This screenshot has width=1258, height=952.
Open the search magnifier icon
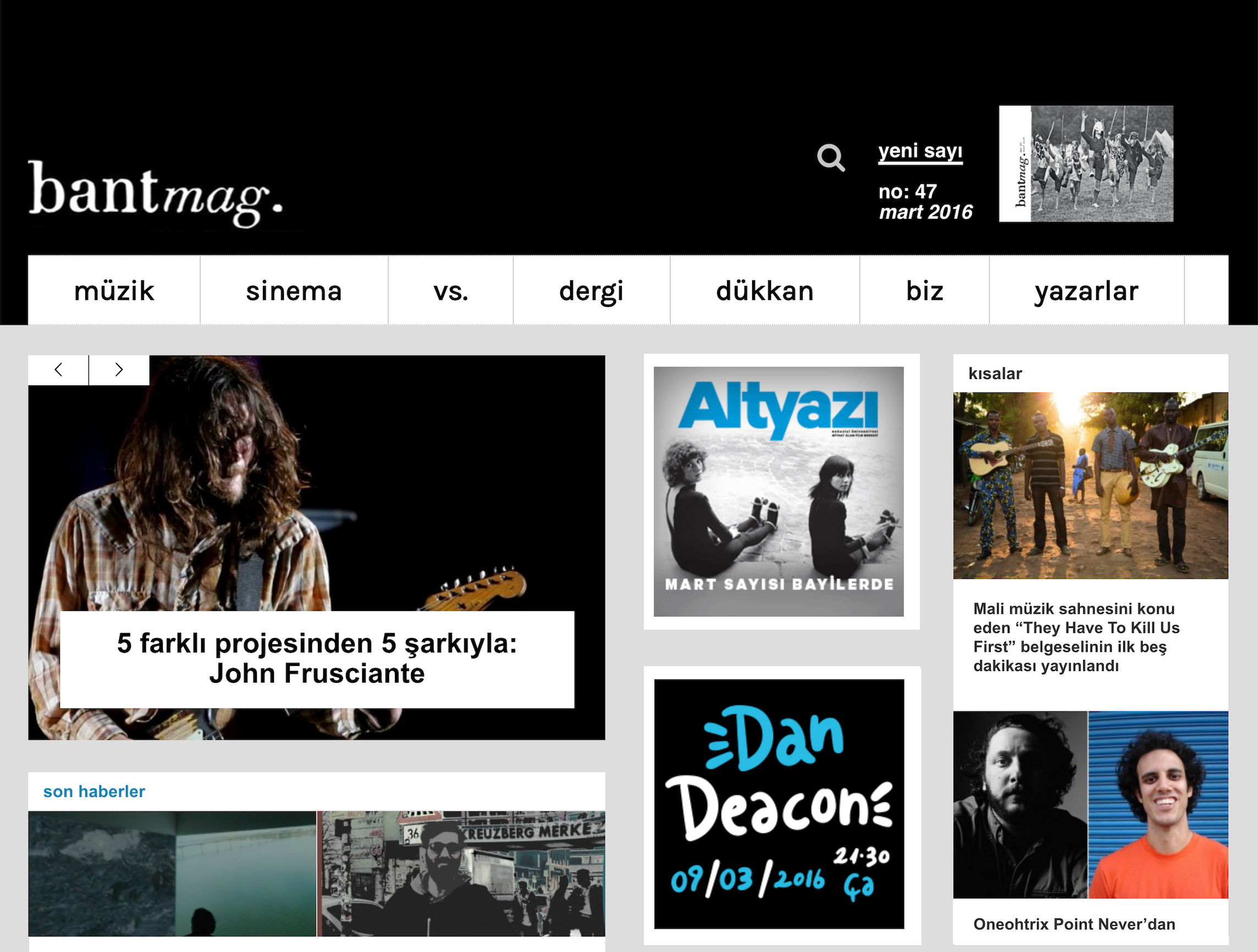831,158
